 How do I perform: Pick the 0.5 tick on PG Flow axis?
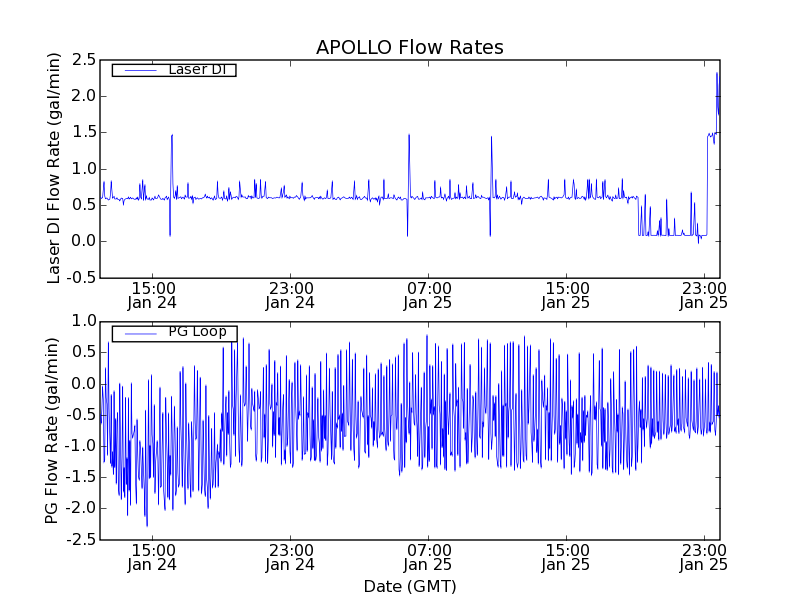point(84,353)
